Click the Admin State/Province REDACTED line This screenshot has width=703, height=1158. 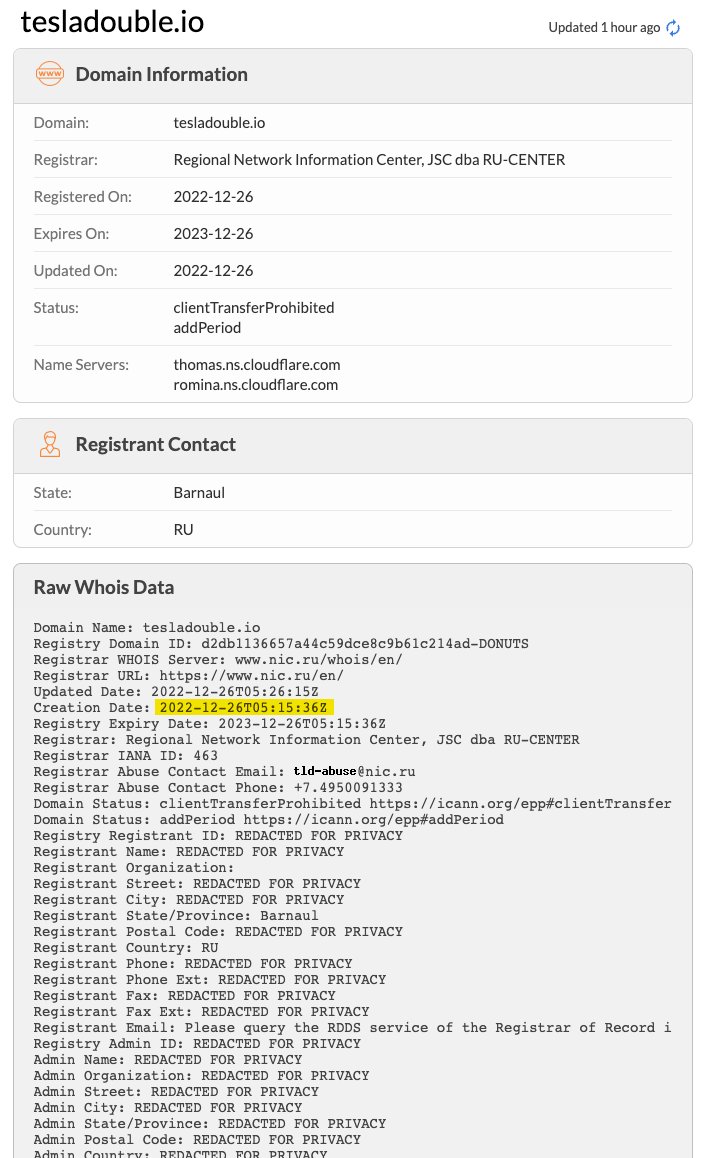(210, 1123)
